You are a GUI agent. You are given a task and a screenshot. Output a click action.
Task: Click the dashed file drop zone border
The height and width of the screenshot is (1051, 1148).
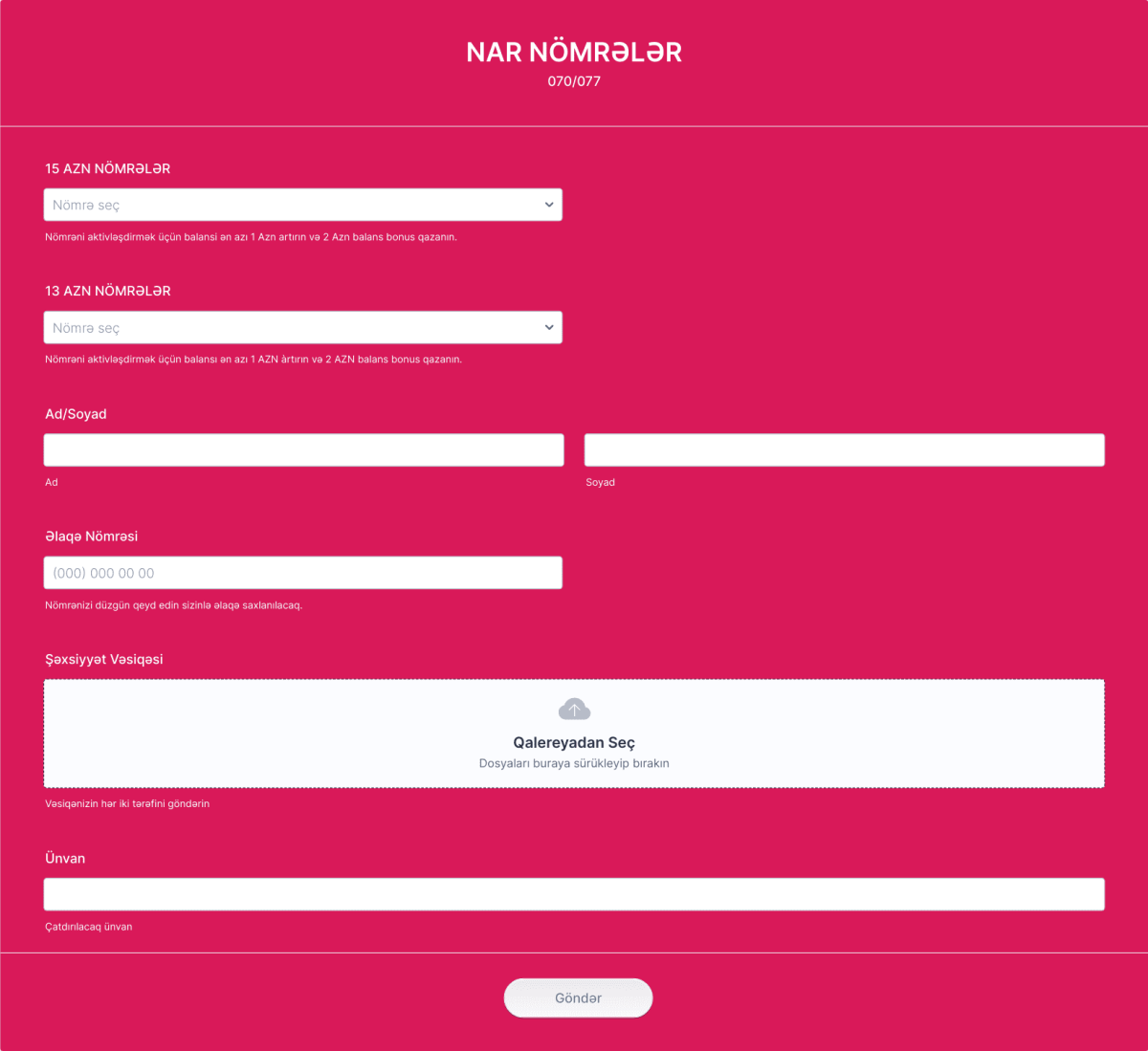[x=574, y=680]
